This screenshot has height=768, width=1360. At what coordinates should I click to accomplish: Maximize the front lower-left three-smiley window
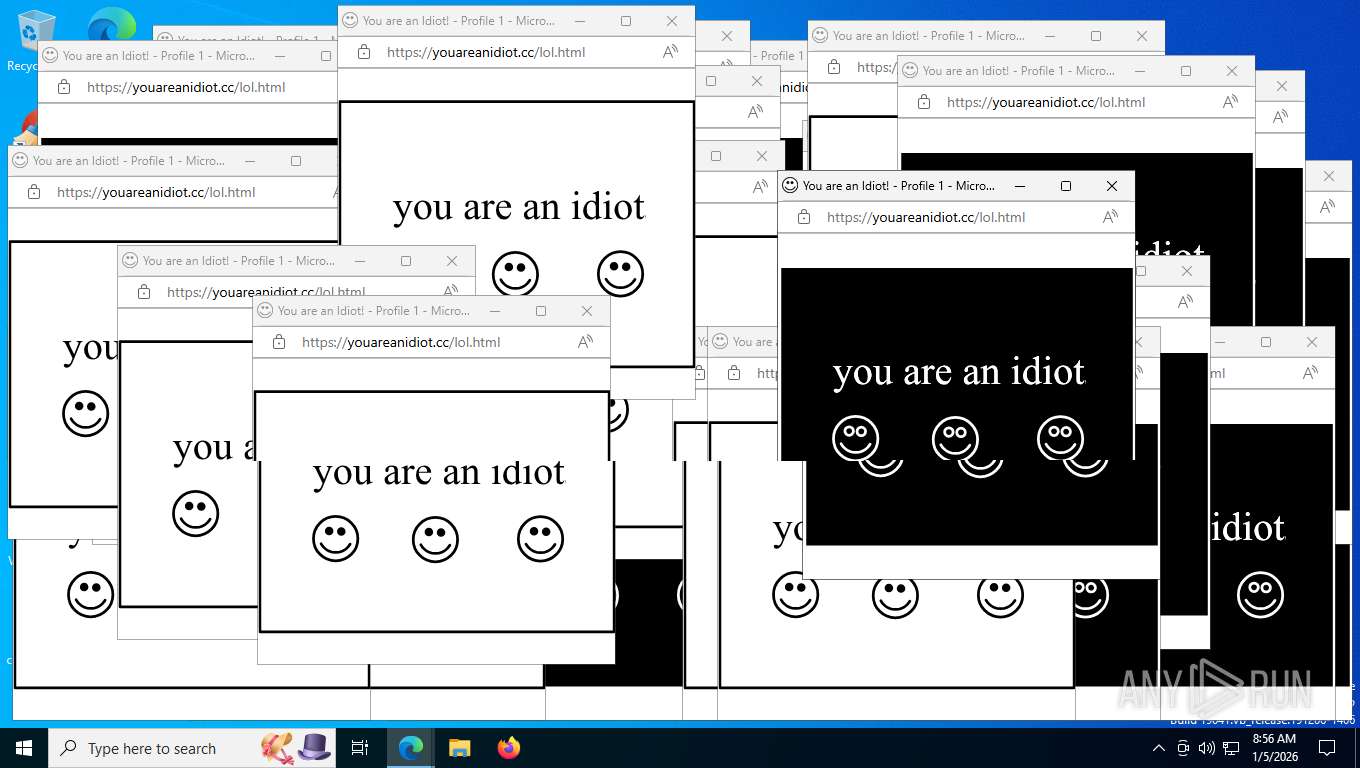540,311
